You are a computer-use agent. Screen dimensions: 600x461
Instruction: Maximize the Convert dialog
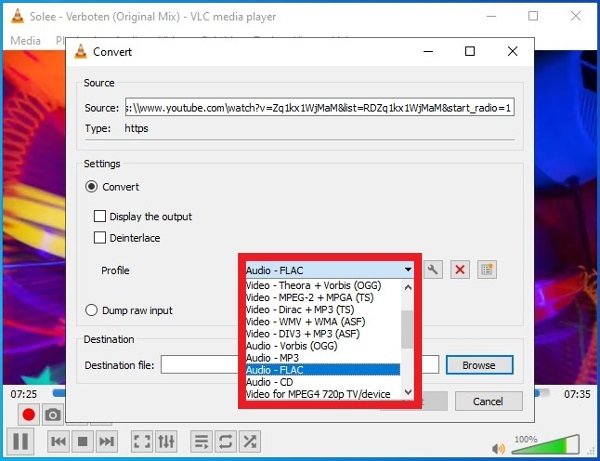(x=470, y=51)
